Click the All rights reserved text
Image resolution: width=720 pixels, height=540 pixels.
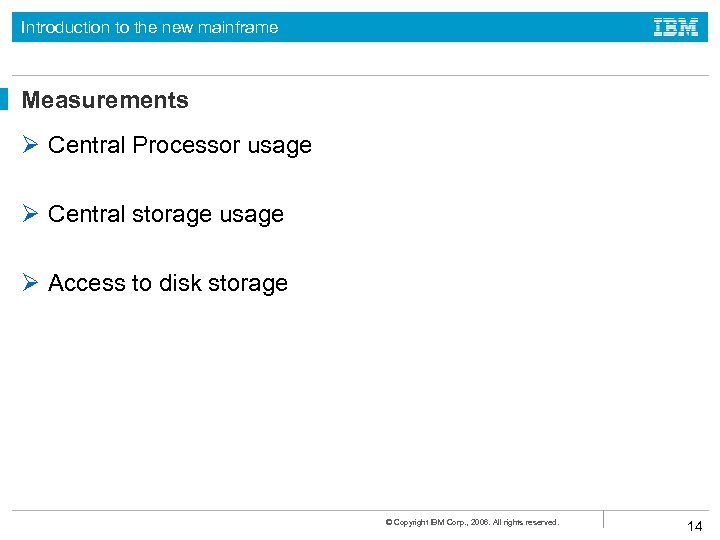pyautogui.click(x=526, y=522)
